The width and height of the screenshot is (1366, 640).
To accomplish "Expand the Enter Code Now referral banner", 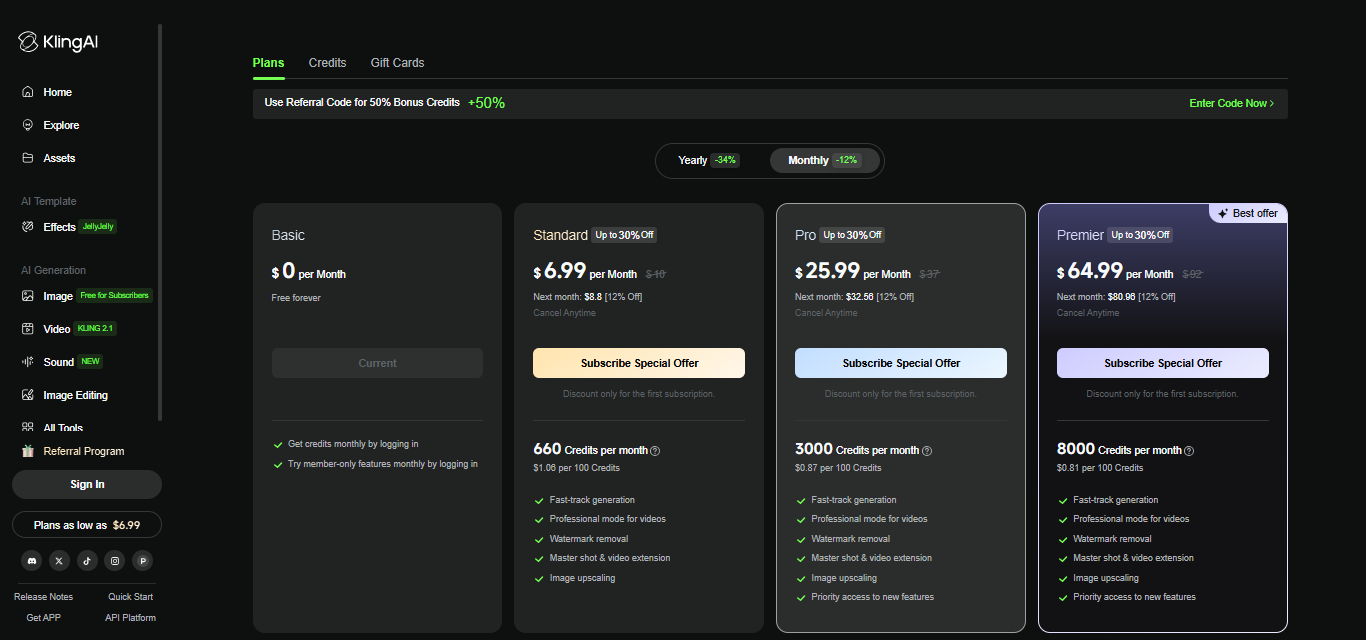I will (x=1231, y=102).
